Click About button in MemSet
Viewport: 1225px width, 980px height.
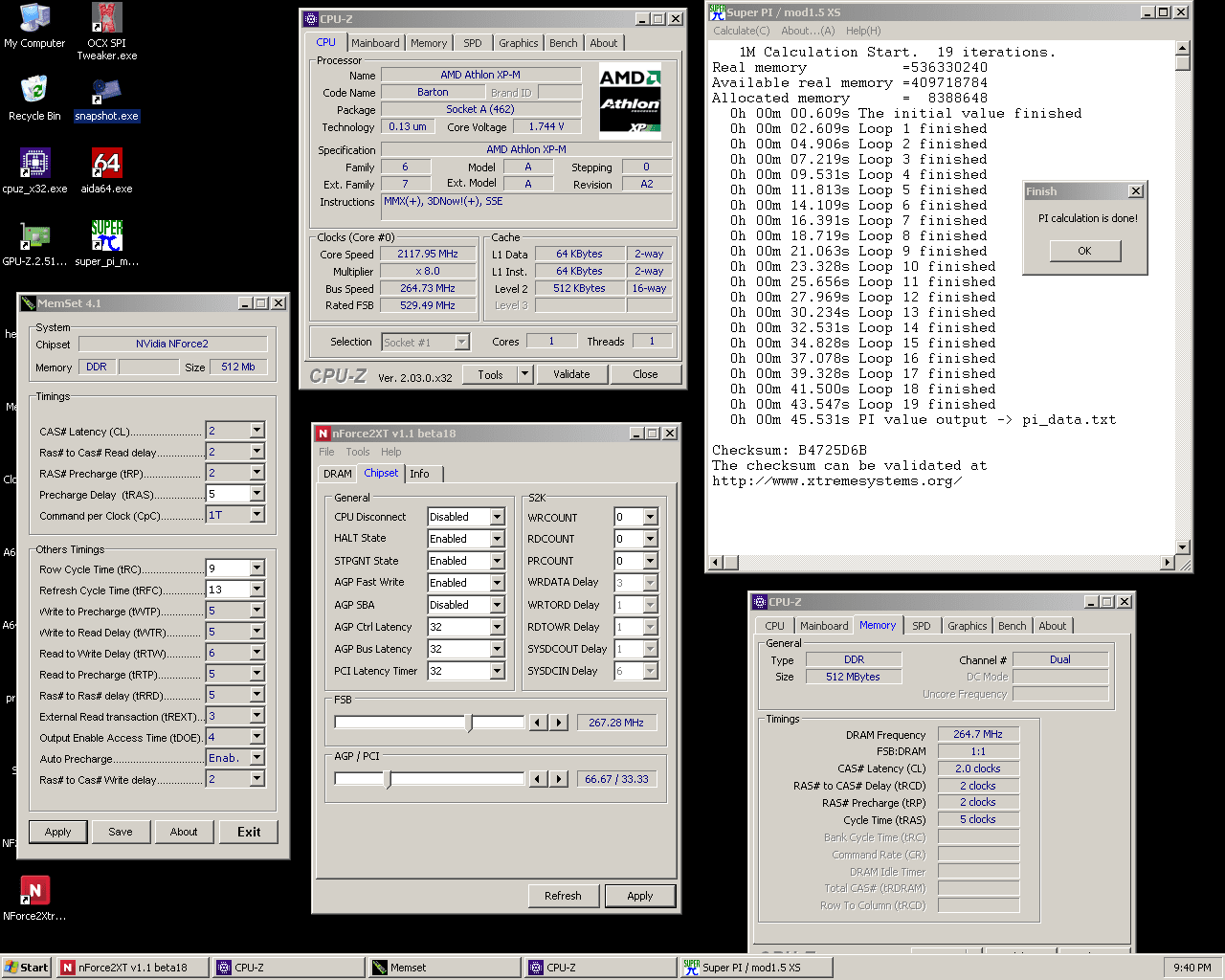point(184,832)
